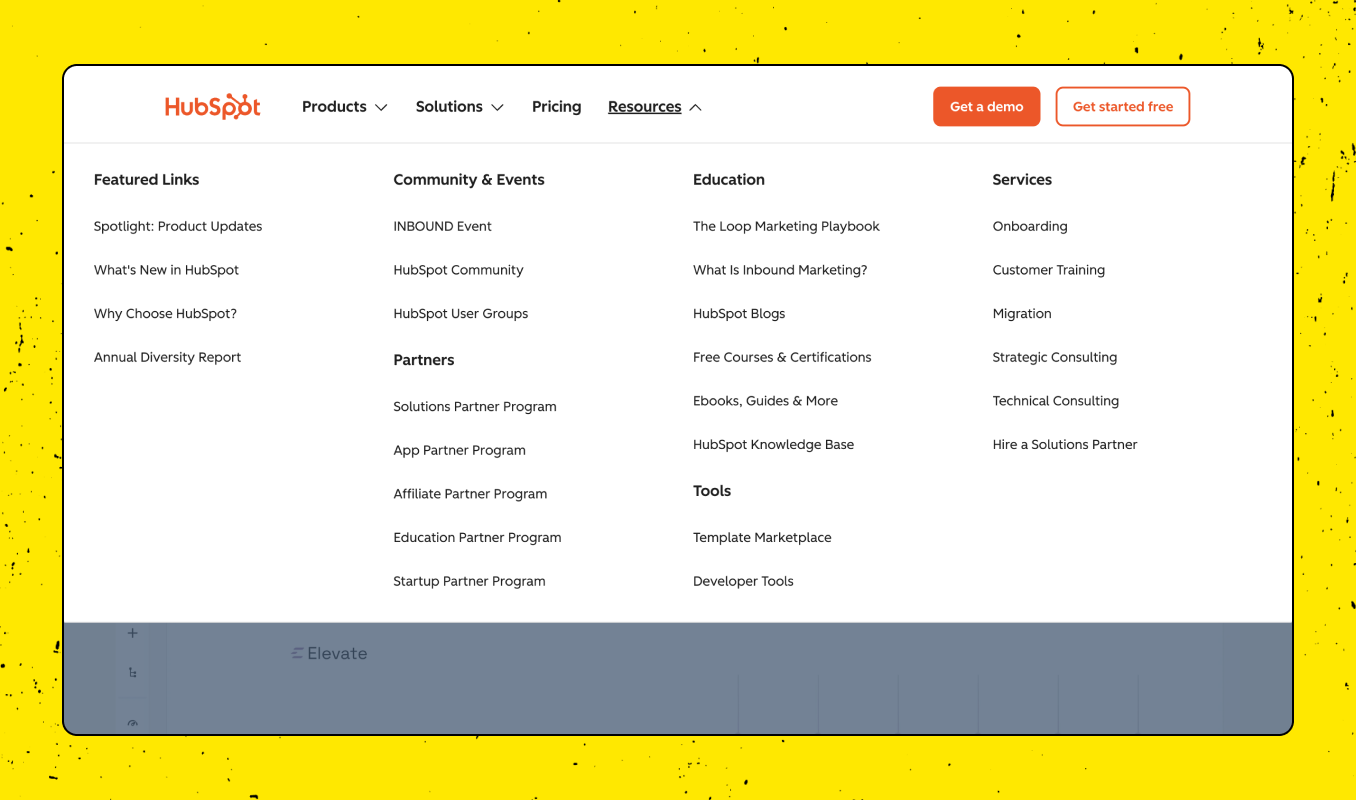Visit HubSpot Blogs

(x=739, y=314)
